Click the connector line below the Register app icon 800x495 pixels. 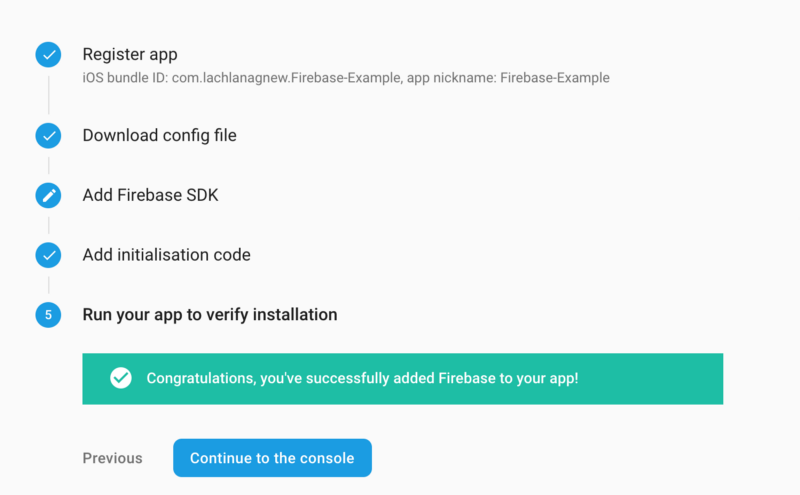pos(48,95)
